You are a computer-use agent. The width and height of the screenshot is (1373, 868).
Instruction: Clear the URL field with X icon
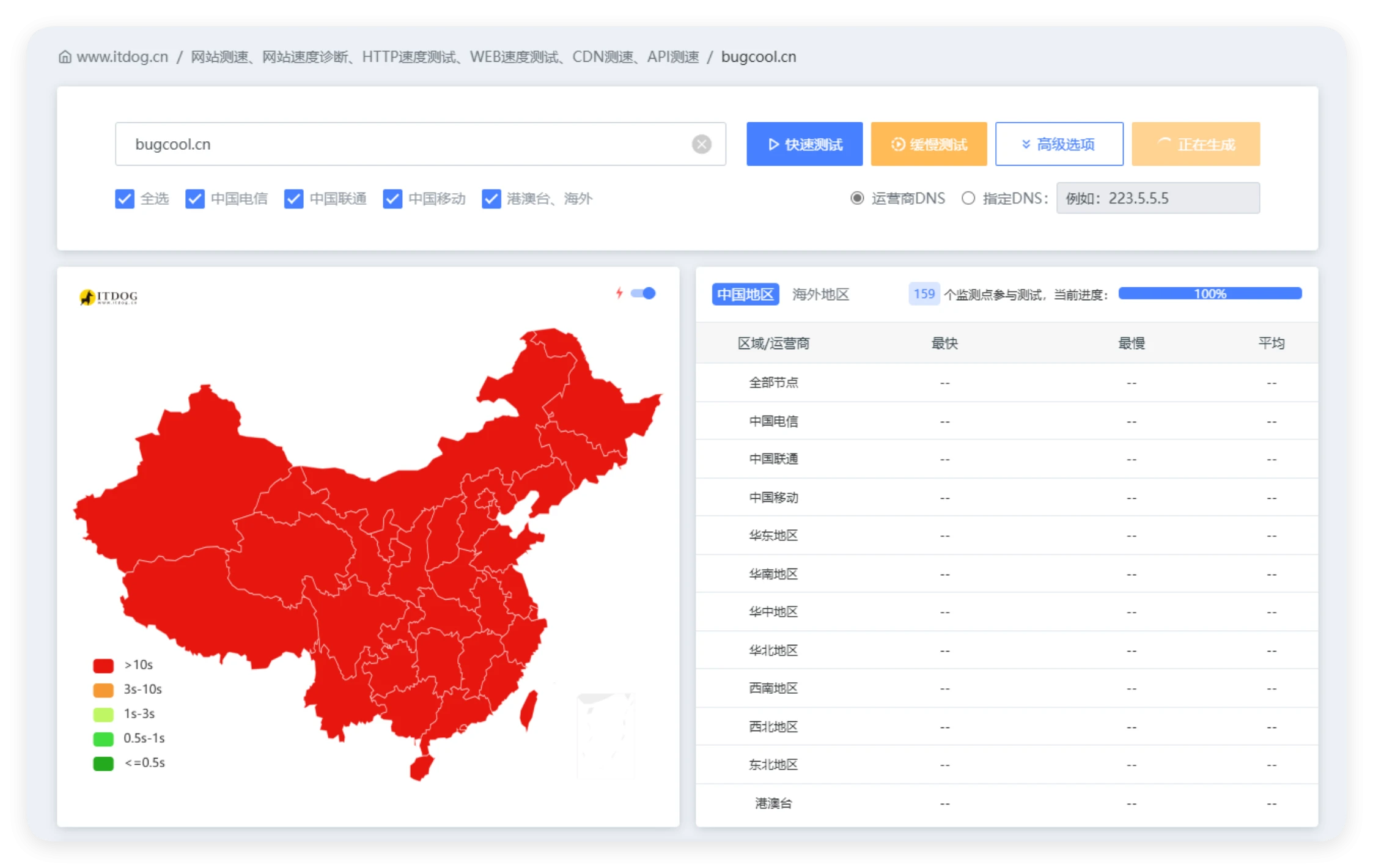(x=701, y=144)
